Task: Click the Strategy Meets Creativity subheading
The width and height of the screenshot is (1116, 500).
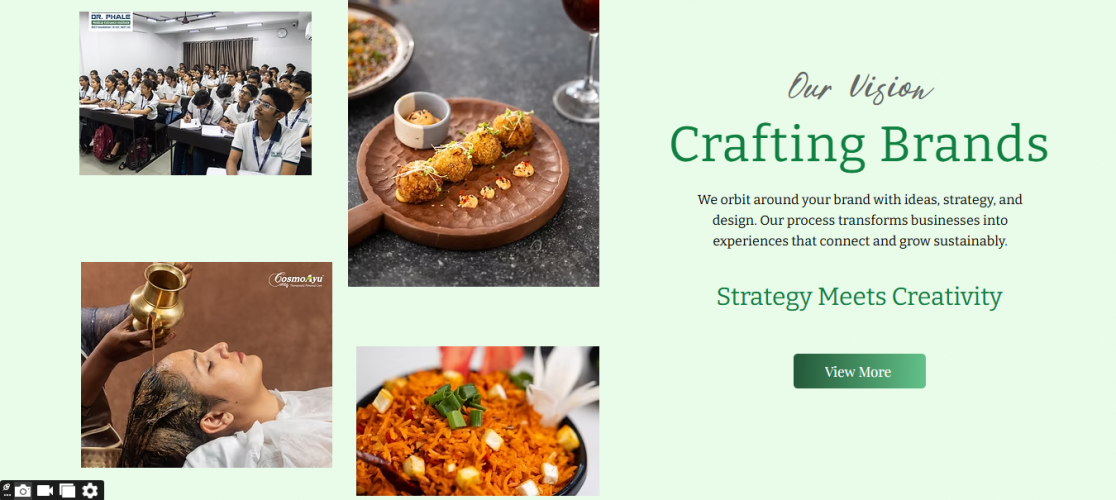Action: [859, 297]
